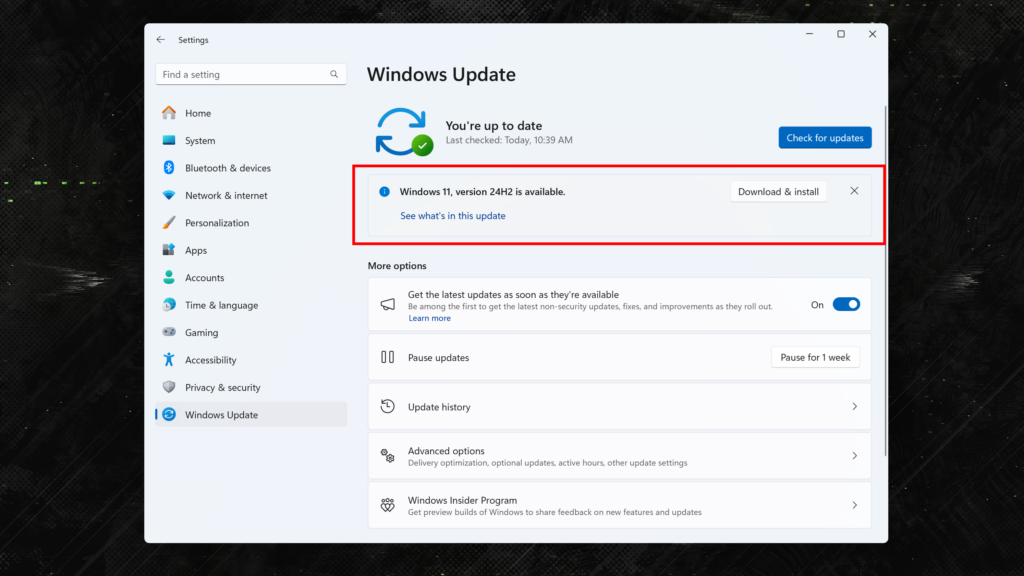Open Accounts settings in sidebar
This screenshot has height=576, width=1024.
[251, 278]
